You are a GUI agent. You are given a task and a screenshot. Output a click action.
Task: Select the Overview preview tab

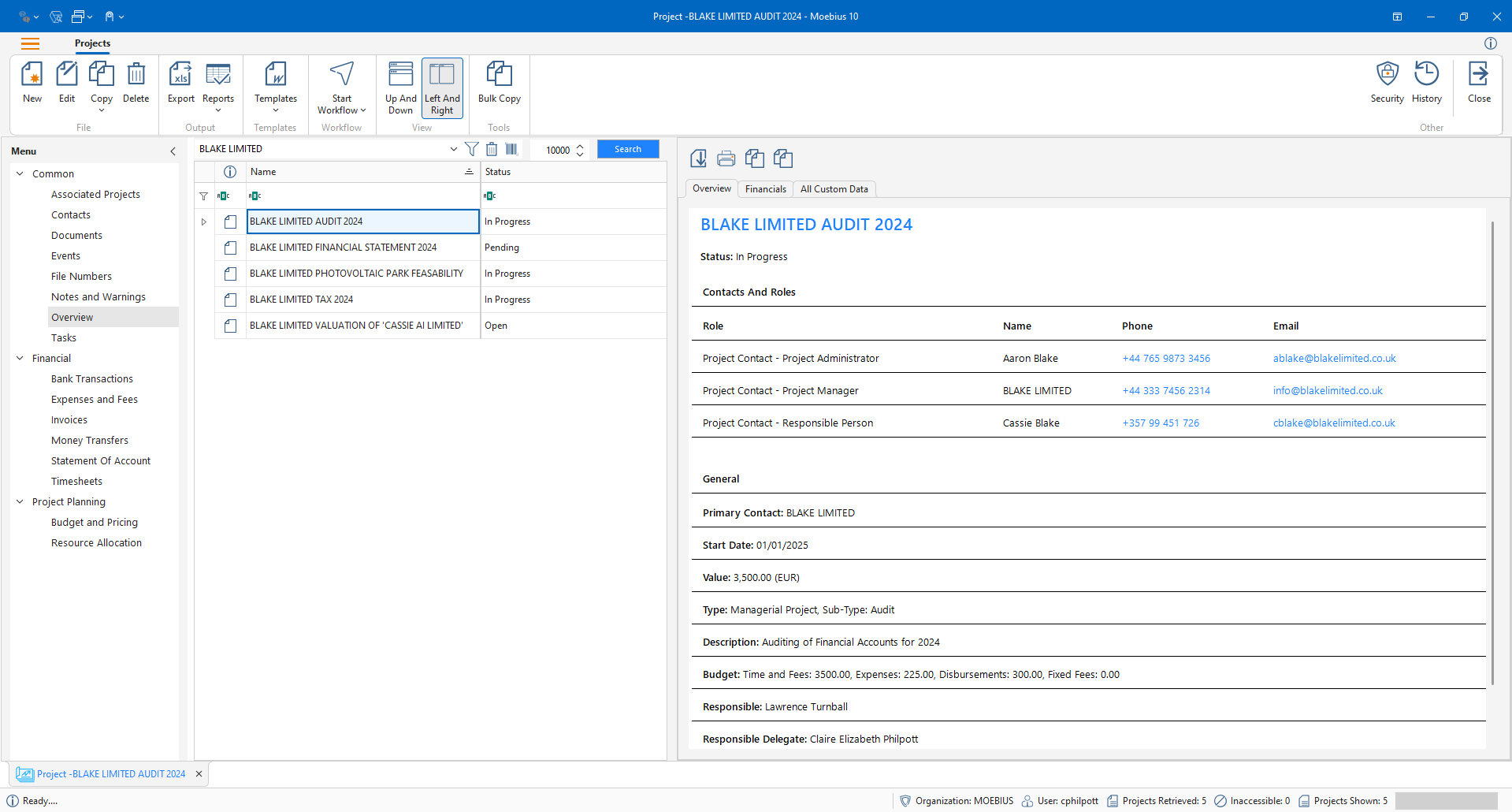[x=711, y=188]
